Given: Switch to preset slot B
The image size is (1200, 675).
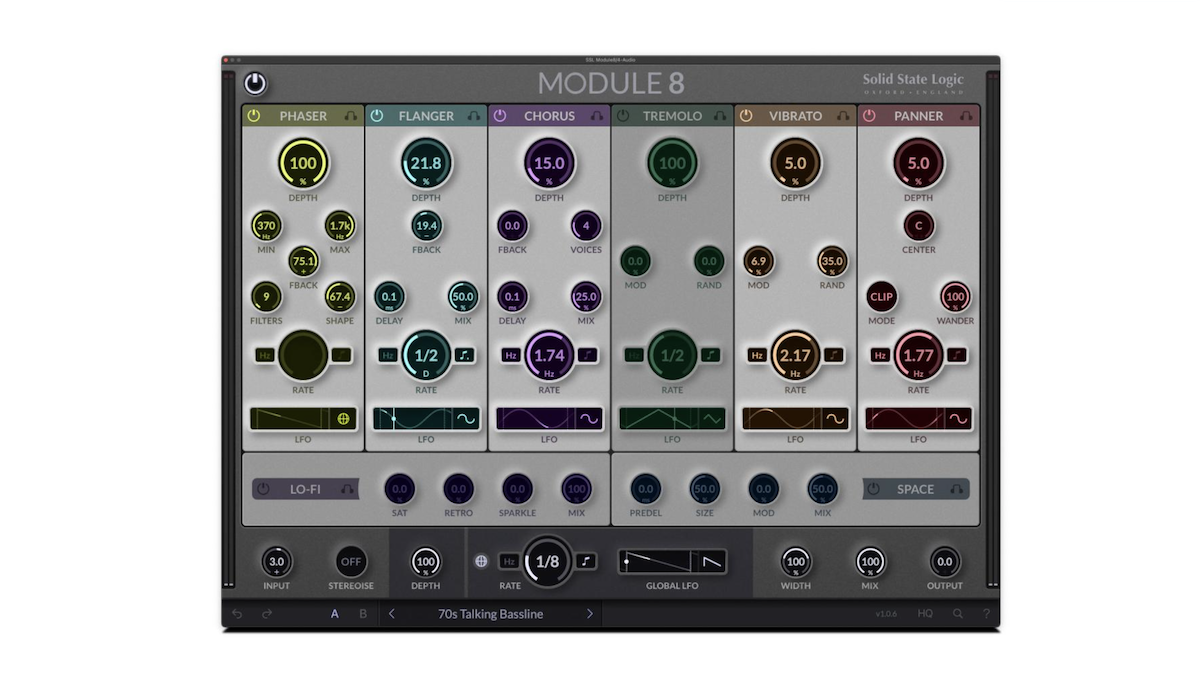Looking at the screenshot, I should (x=363, y=614).
